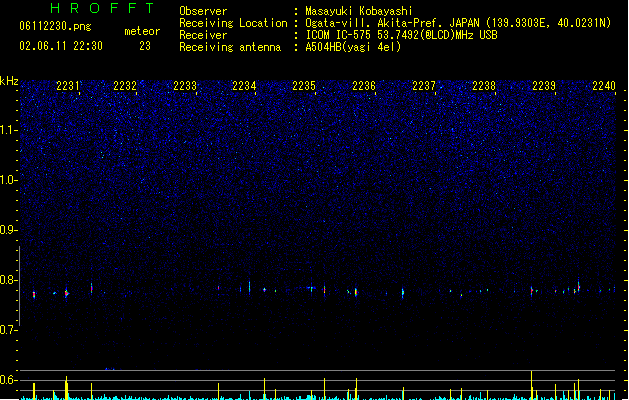Click the antenna value A504HB(yagi 4el)
This screenshot has width=629, height=400.
click(353, 47)
